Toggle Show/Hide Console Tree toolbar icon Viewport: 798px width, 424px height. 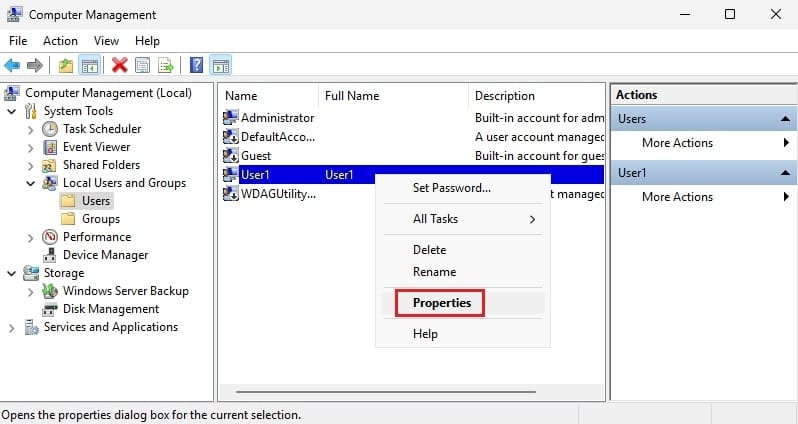click(x=90, y=65)
